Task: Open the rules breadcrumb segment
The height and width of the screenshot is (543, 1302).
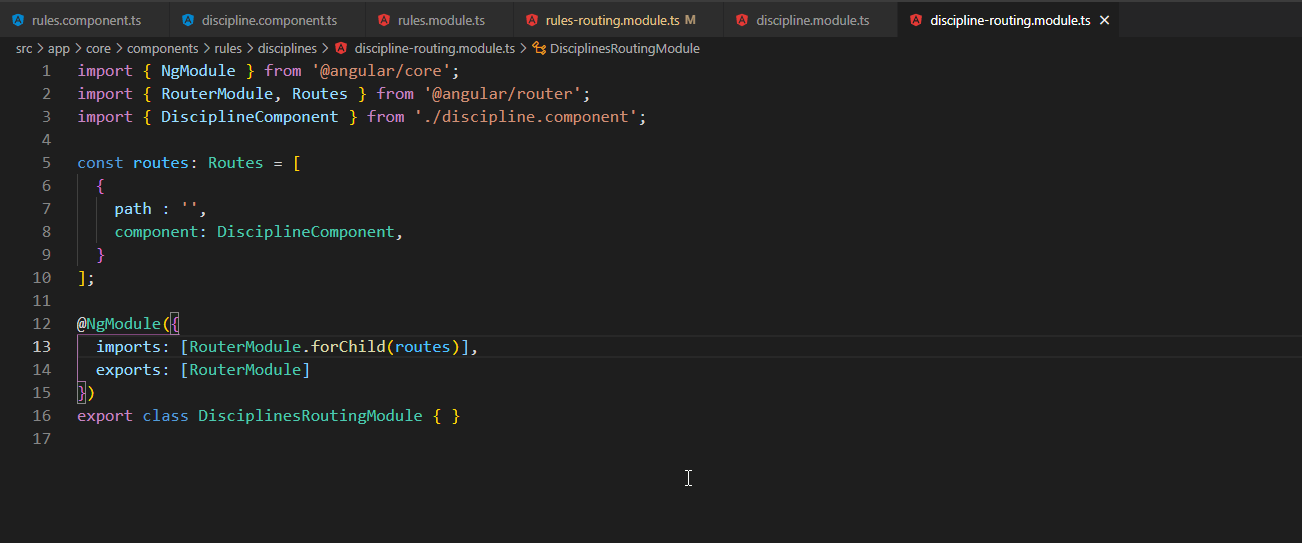Action: [x=228, y=48]
